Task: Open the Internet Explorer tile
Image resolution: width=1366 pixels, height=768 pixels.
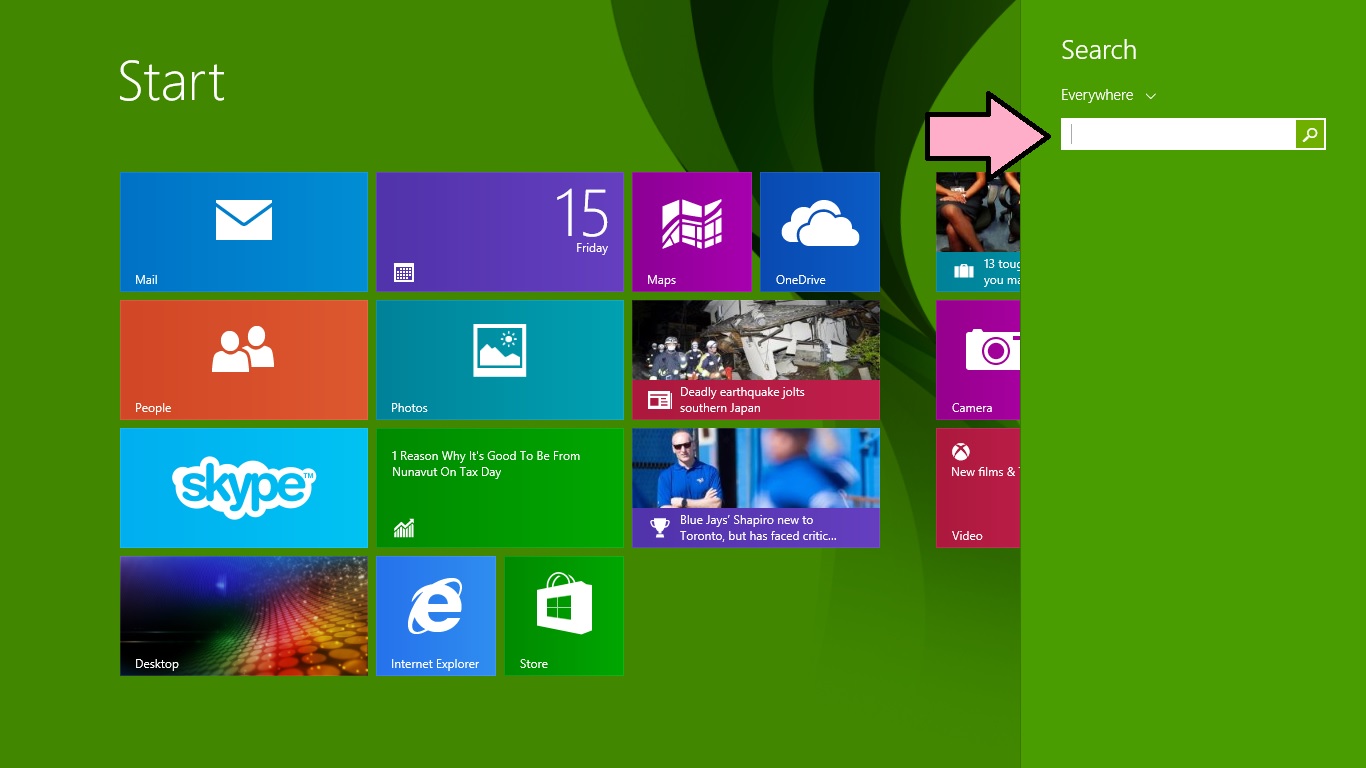Action: point(436,616)
